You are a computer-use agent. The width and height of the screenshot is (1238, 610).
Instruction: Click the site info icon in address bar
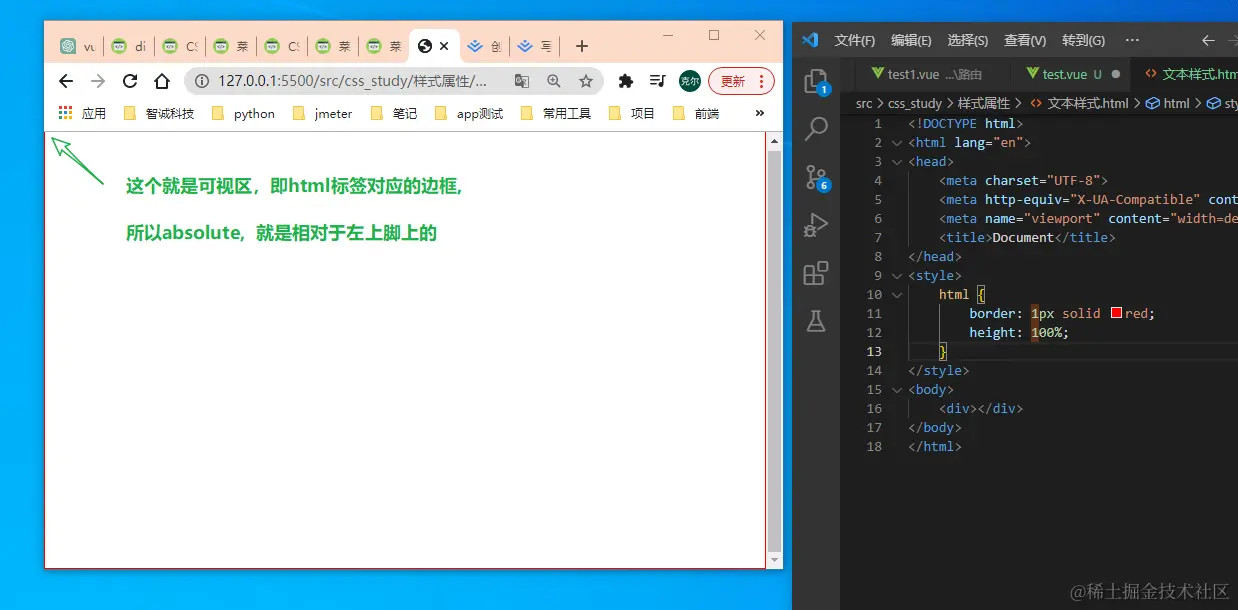click(202, 81)
